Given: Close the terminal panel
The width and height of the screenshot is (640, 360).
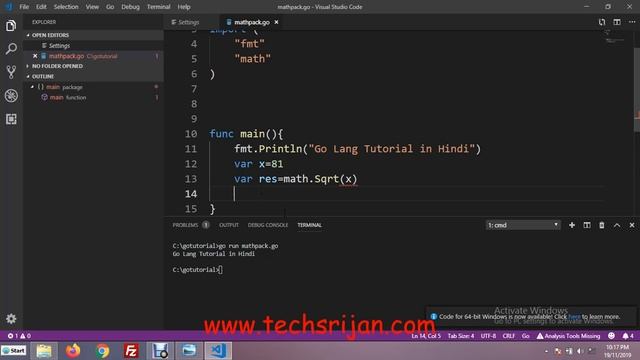Looking at the screenshot, I should pyautogui.click(x=632, y=225).
